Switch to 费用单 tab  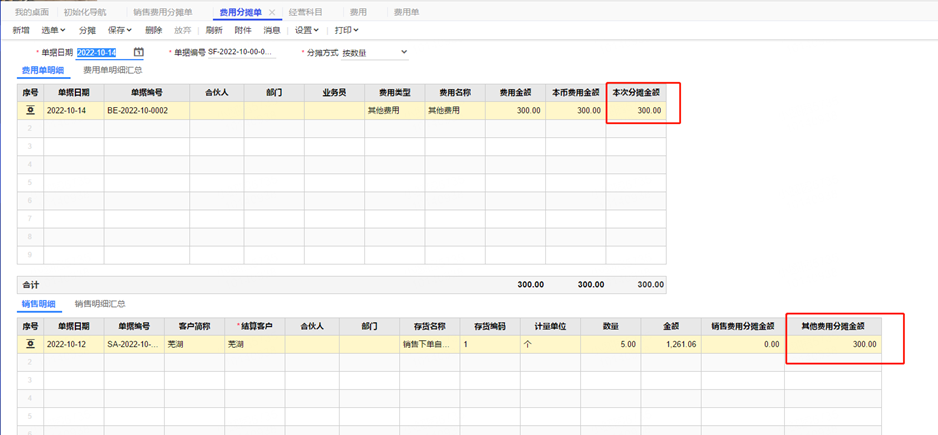[x=406, y=12]
